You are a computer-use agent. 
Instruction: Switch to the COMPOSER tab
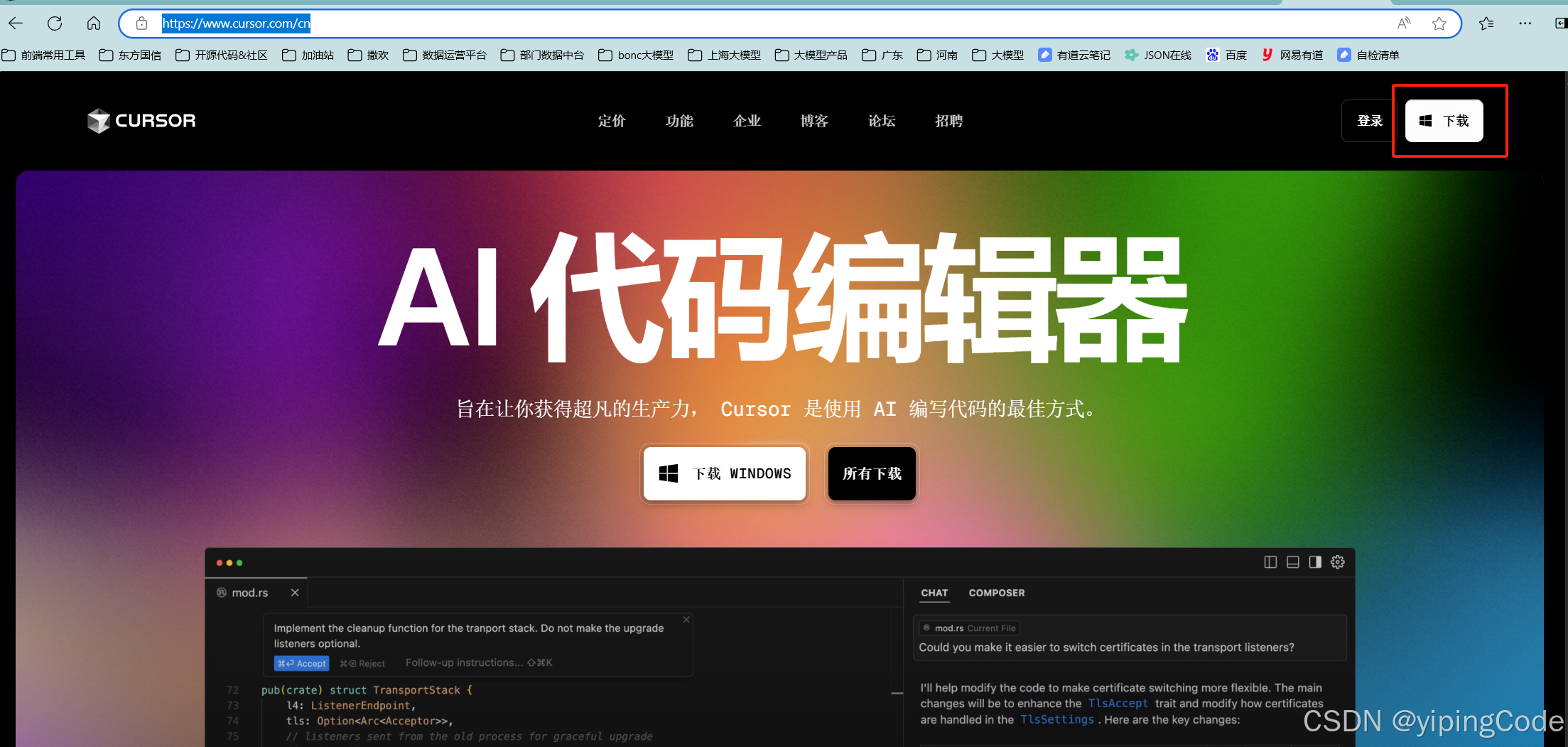(997, 593)
